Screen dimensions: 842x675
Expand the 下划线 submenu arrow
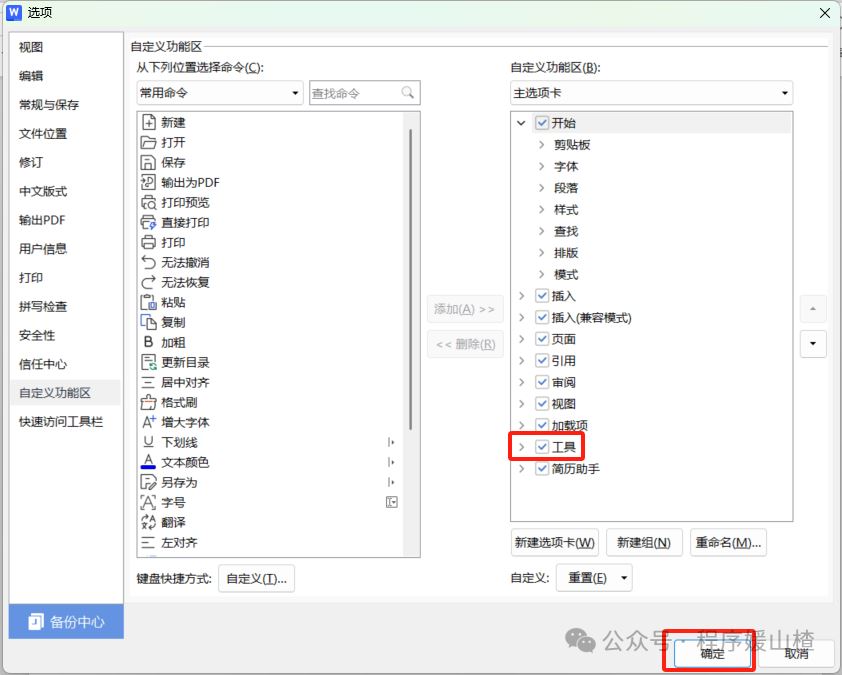(x=391, y=442)
